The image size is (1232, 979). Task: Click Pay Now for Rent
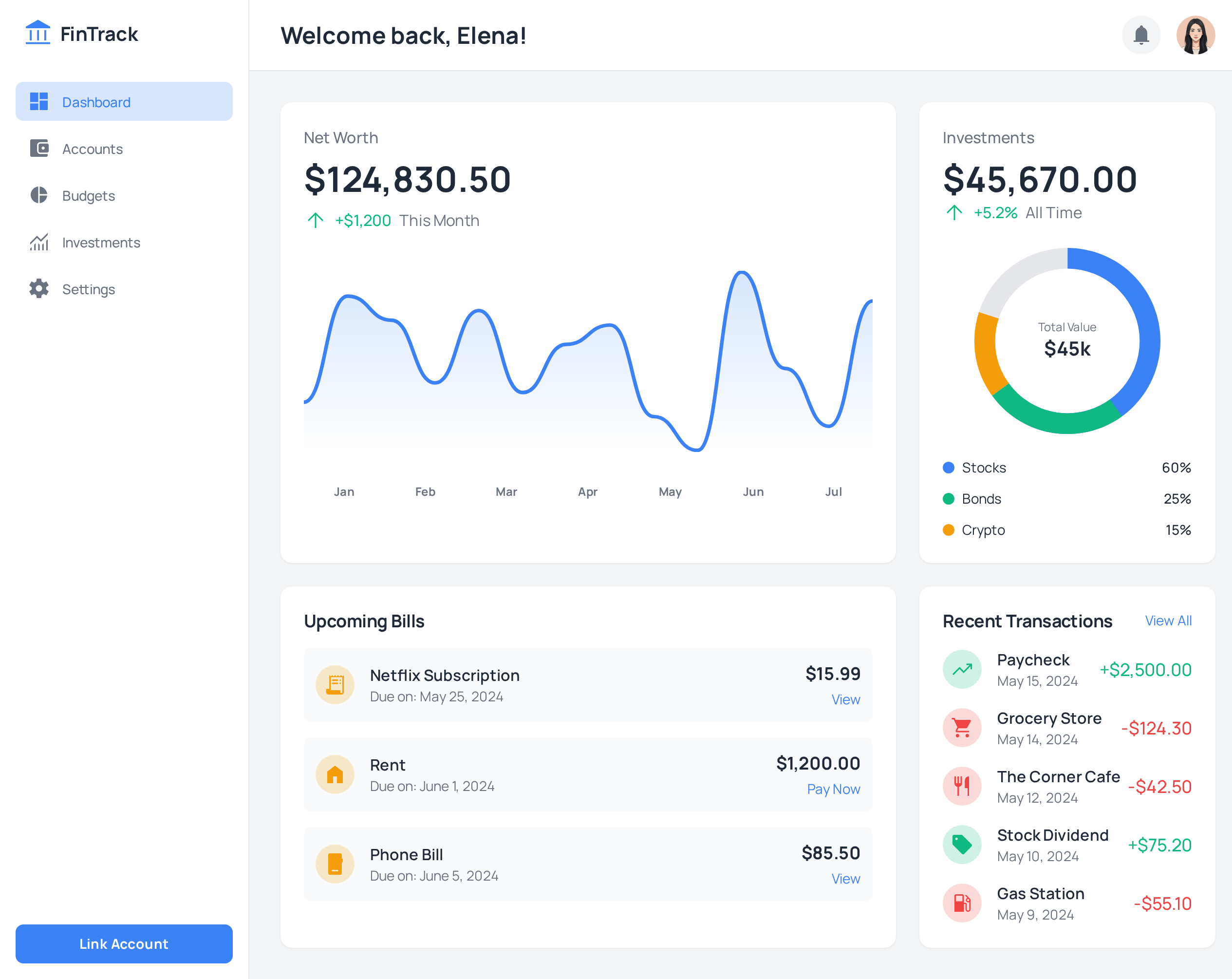[x=833, y=789]
